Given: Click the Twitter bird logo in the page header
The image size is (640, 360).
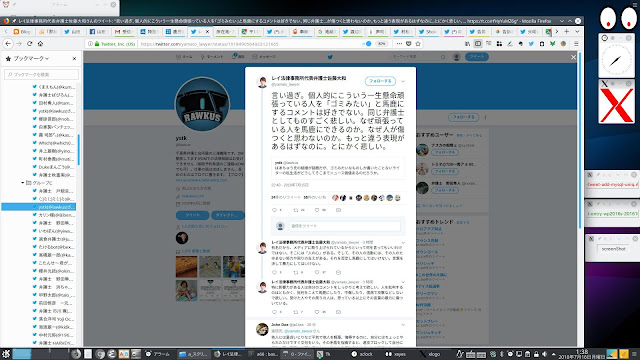Looking at the screenshot, I should coord(330,57).
